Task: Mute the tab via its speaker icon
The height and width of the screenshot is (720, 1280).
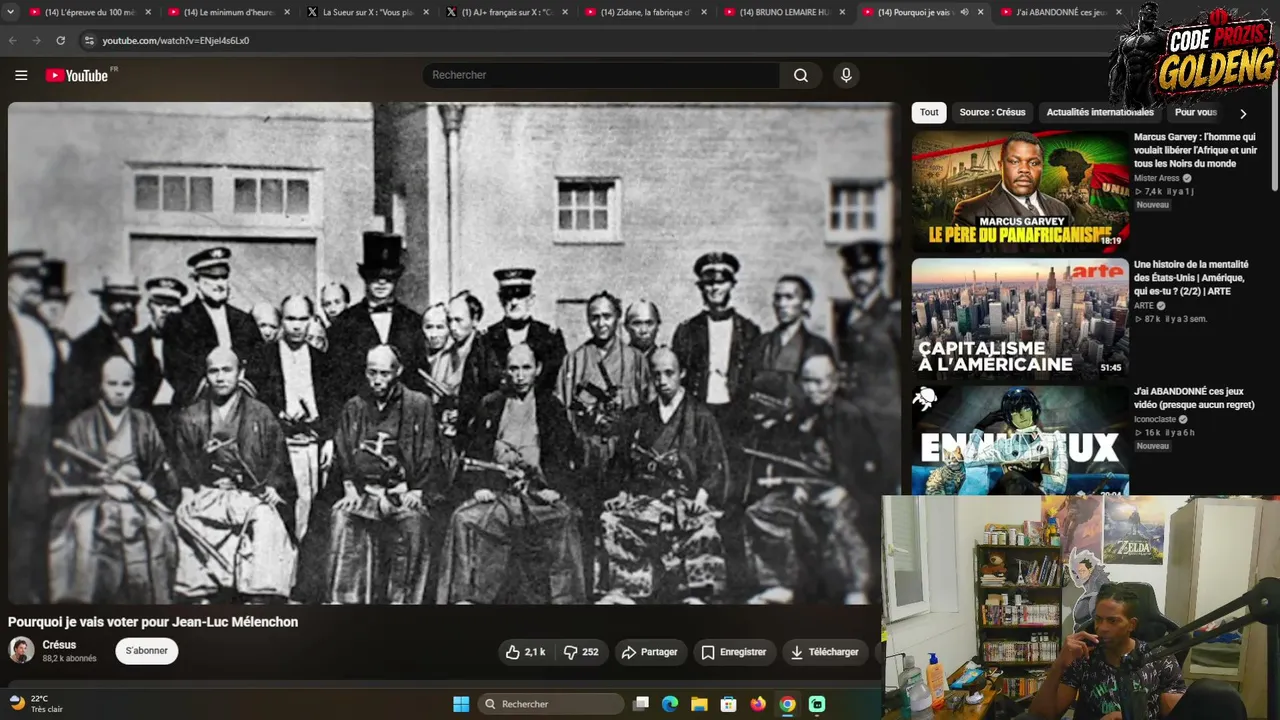Action: (x=965, y=12)
